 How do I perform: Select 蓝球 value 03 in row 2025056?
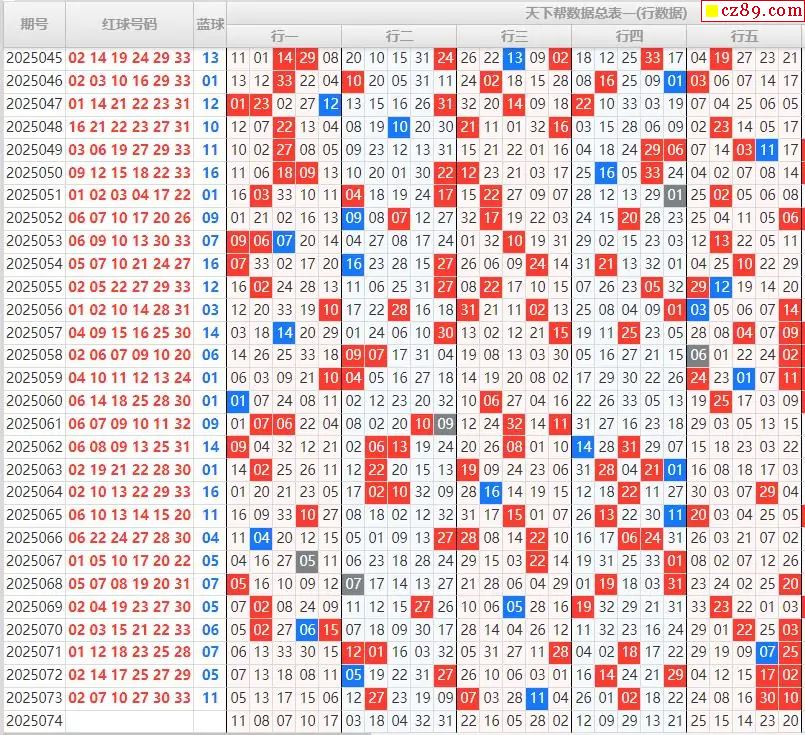point(210,310)
